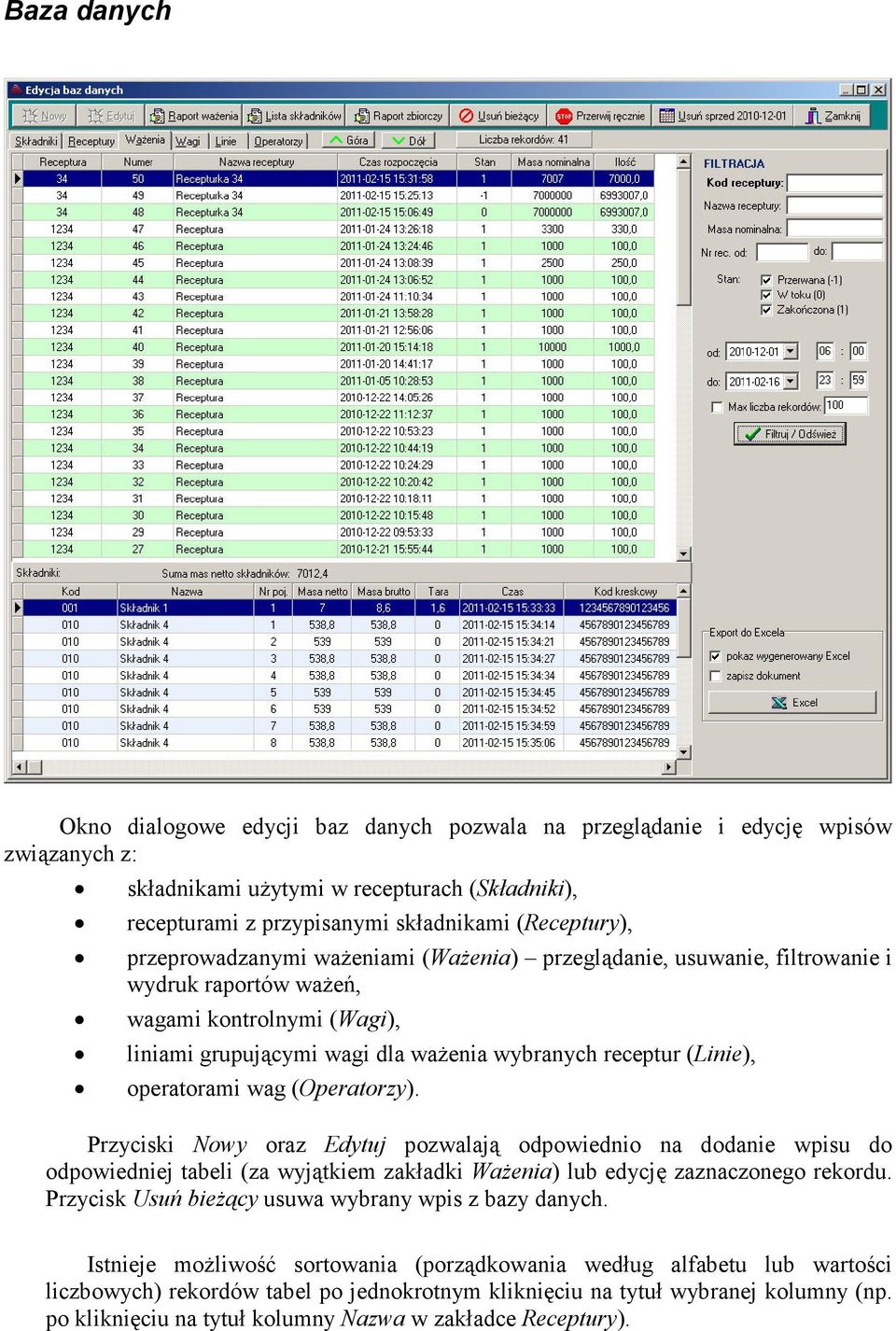Switch to the Ważenia tab
This screenshot has width=896, height=1331.
(x=145, y=140)
